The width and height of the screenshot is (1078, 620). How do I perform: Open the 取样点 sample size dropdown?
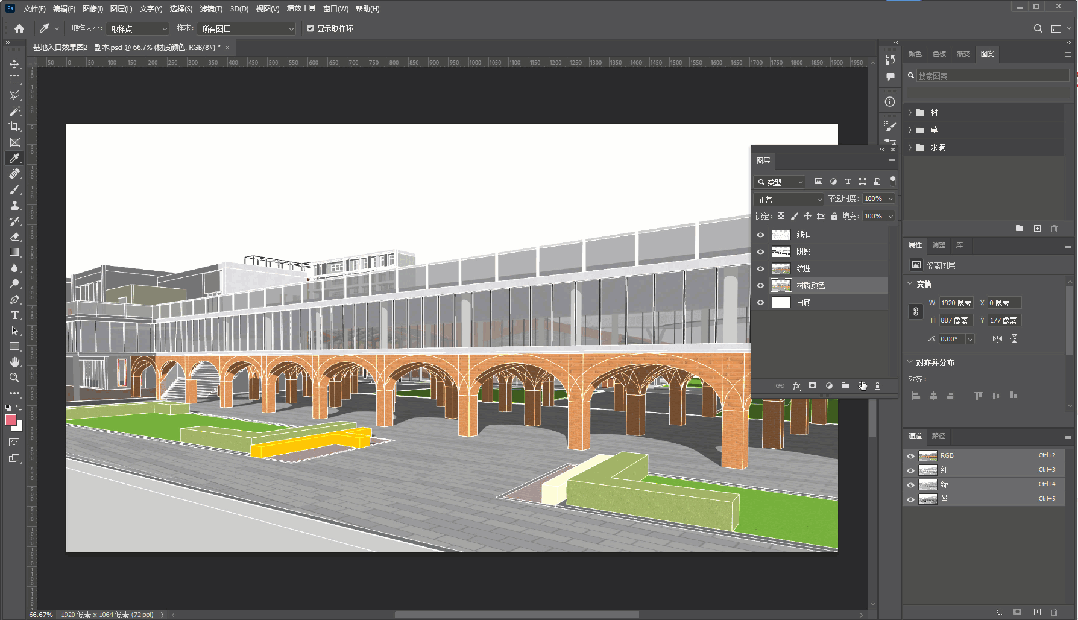[139, 29]
